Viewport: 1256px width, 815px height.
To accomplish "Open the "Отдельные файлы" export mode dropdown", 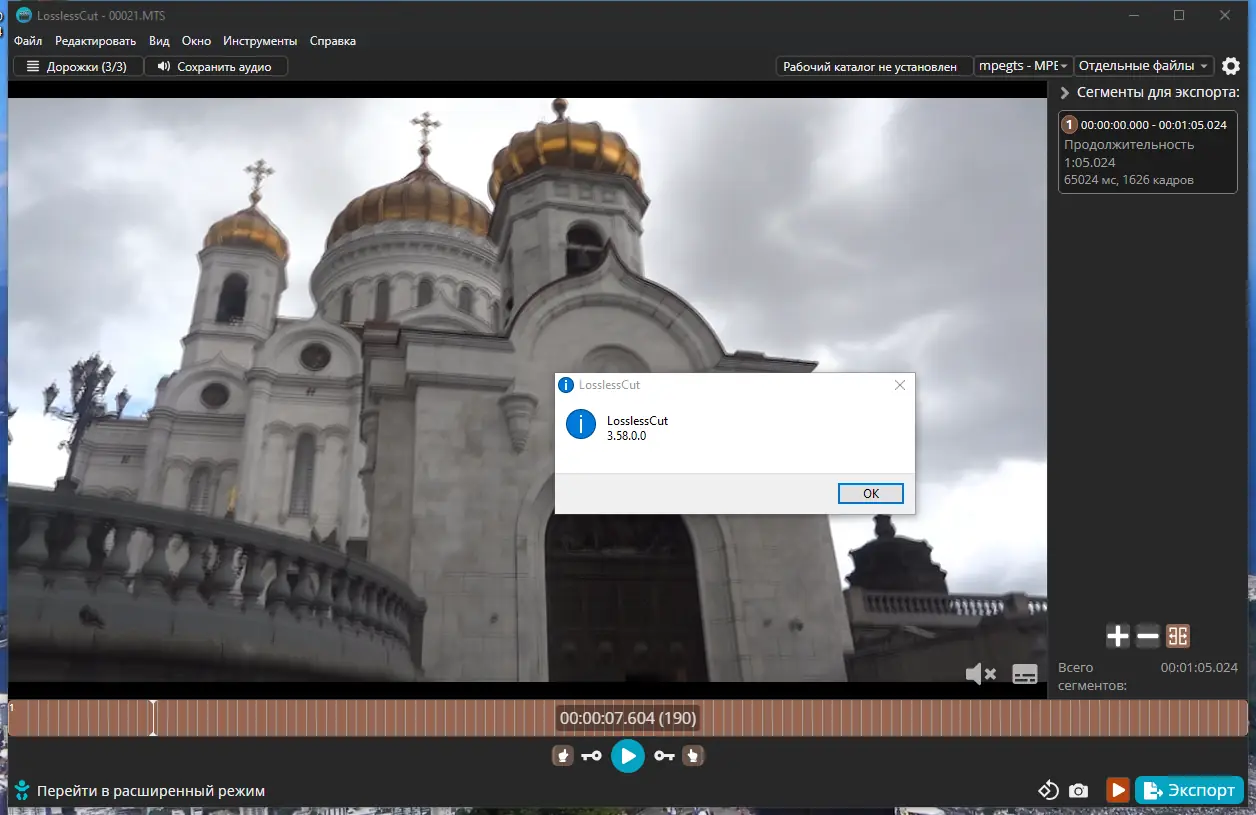I will point(1144,66).
